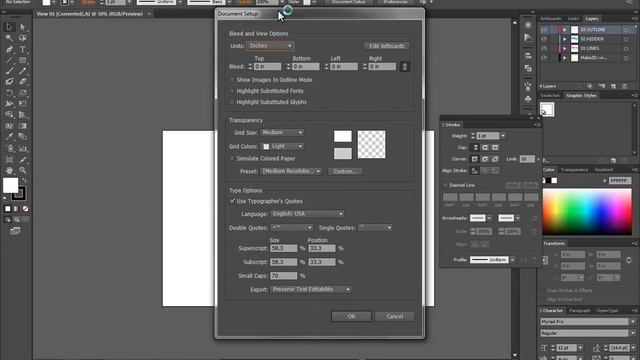Viewport: 640px width, 360px height.
Task: Pick a color from the spectrum bar
Action: [x=587, y=212]
